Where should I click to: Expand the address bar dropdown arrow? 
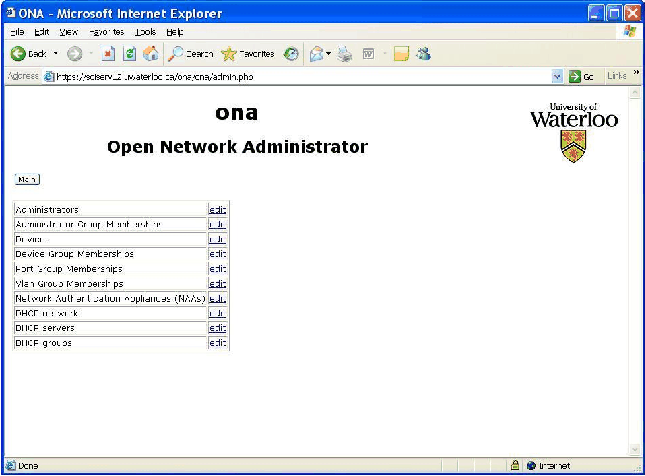557,76
